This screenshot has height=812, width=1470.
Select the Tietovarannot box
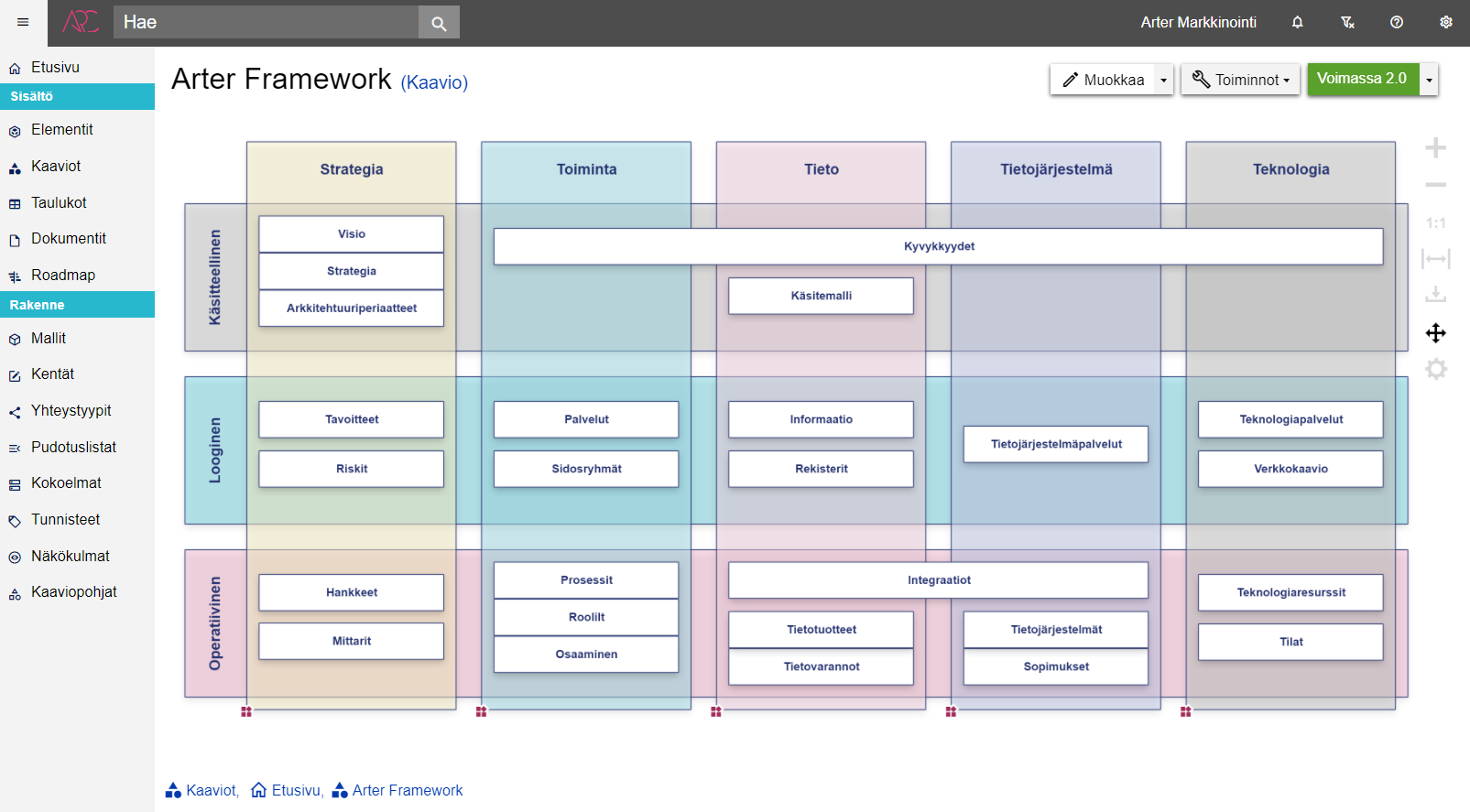pos(822,666)
